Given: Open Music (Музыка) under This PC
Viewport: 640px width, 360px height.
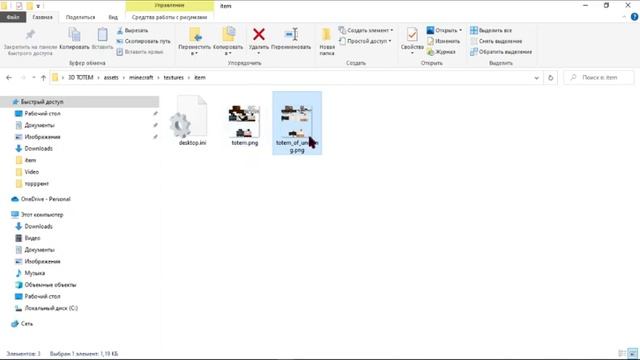Looking at the screenshot, I should [35, 273].
